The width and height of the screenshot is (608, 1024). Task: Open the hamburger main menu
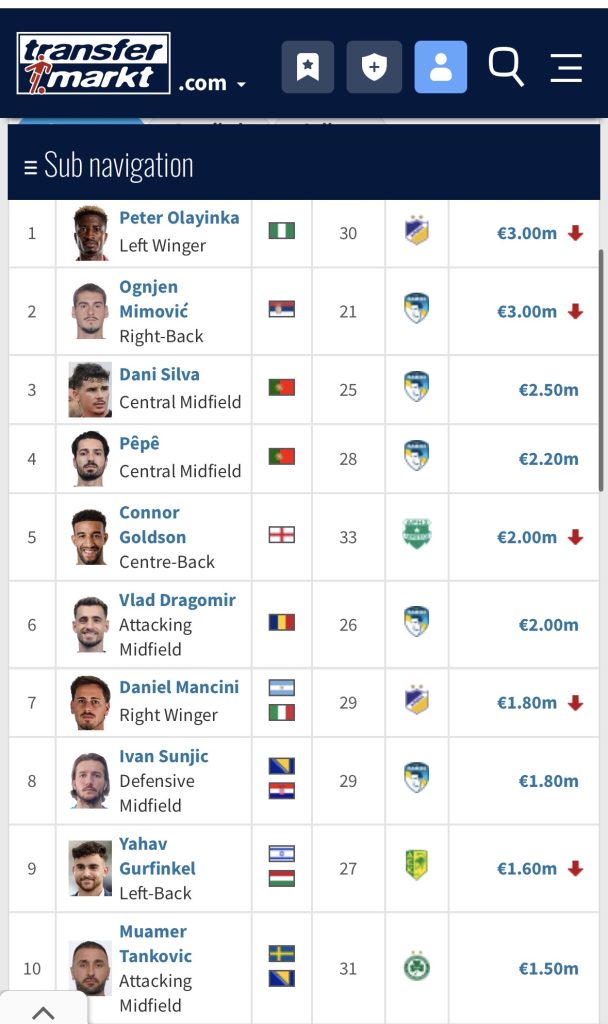click(x=566, y=67)
